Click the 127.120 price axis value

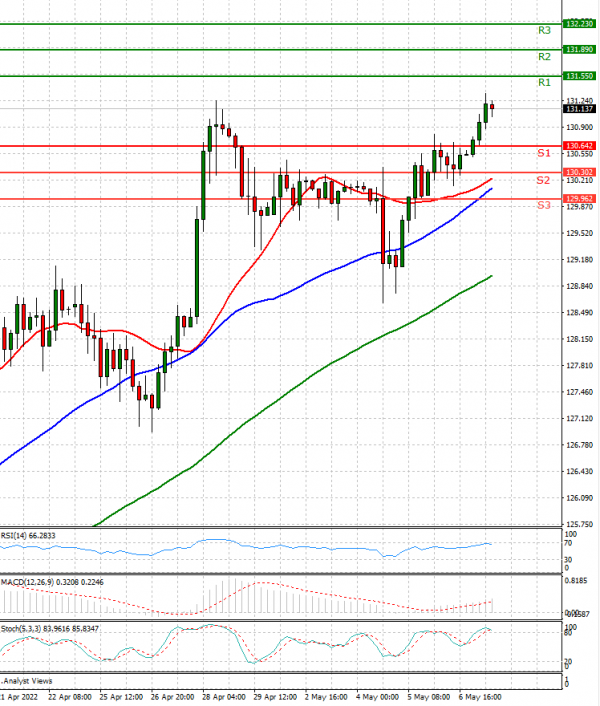(579, 419)
